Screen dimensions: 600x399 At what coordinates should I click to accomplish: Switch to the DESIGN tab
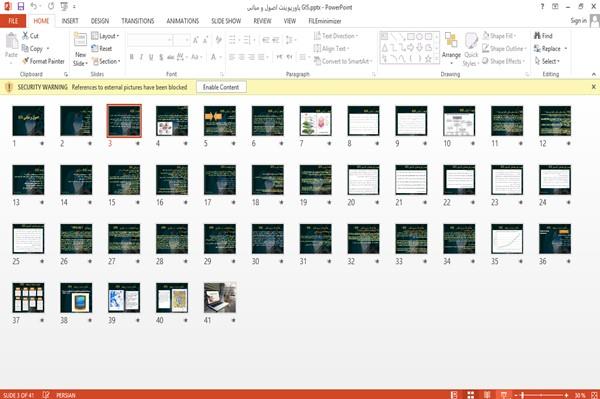[x=100, y=21]
